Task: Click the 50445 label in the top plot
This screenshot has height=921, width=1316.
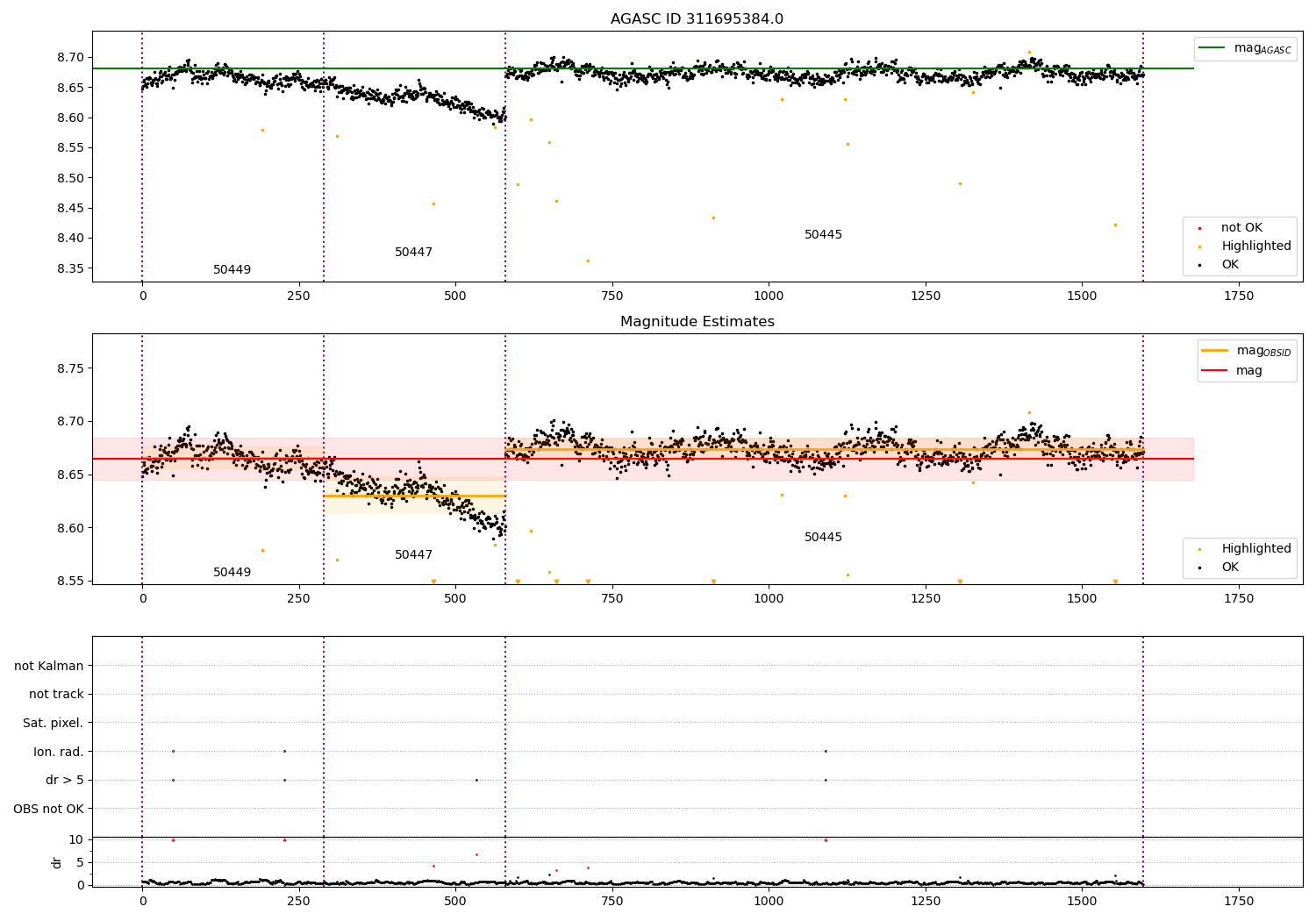Action: [x=823, y=235]
